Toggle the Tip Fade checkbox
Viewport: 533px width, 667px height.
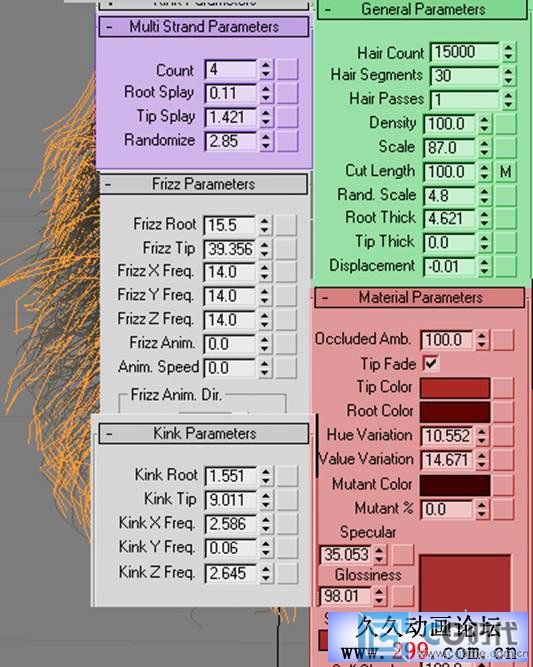pyautogui.click(x=430, y=364)
